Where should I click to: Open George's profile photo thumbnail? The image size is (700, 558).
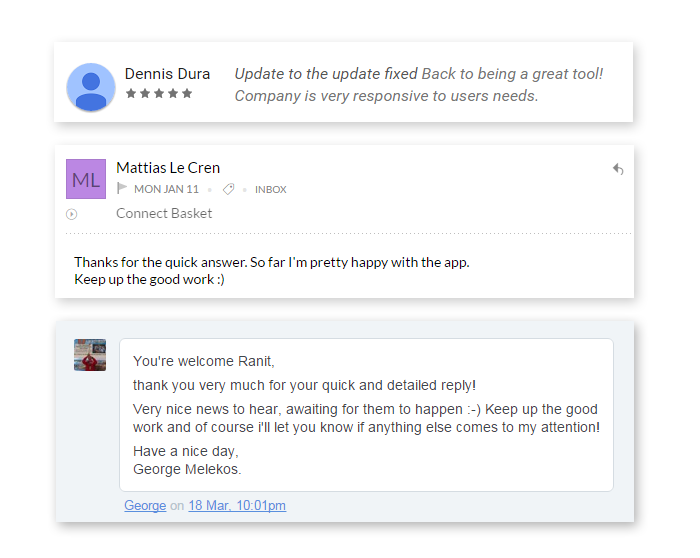[x=90, y=355]
